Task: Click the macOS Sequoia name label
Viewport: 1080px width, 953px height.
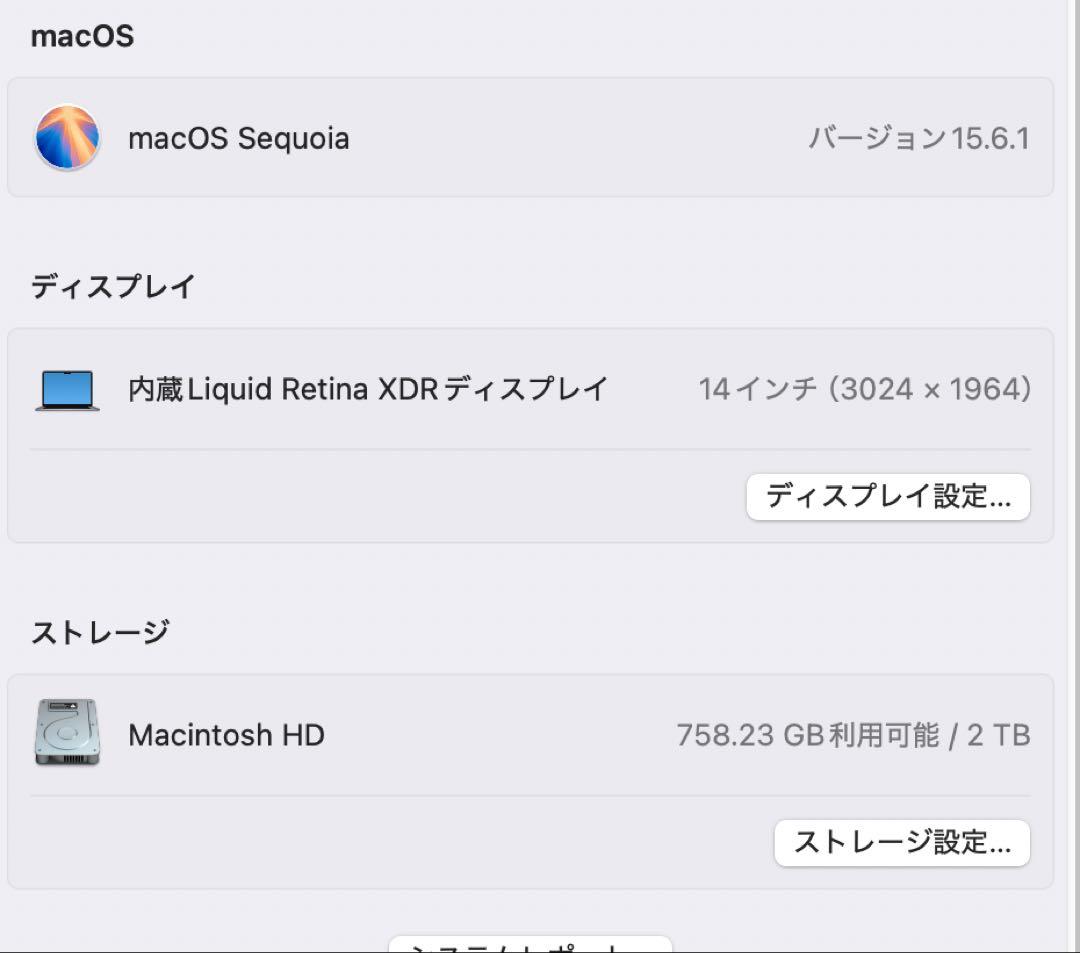Action: [x=238, y=138]
